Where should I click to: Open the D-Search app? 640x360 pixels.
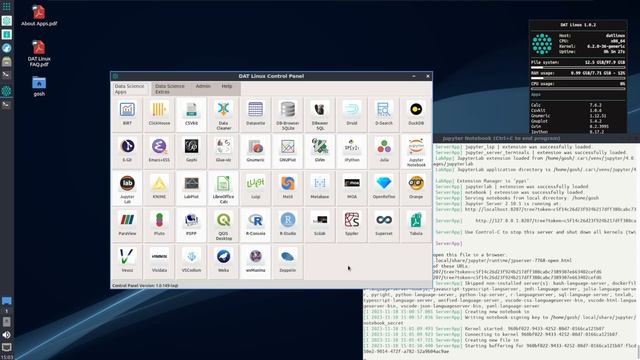coord(384,114)
